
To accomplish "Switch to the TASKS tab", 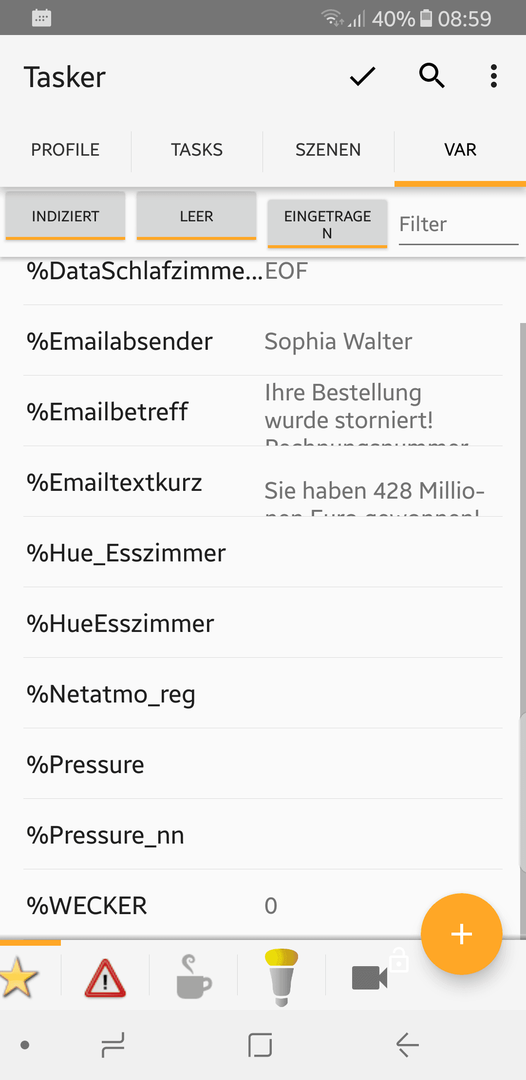I will (x=197, y=150).
